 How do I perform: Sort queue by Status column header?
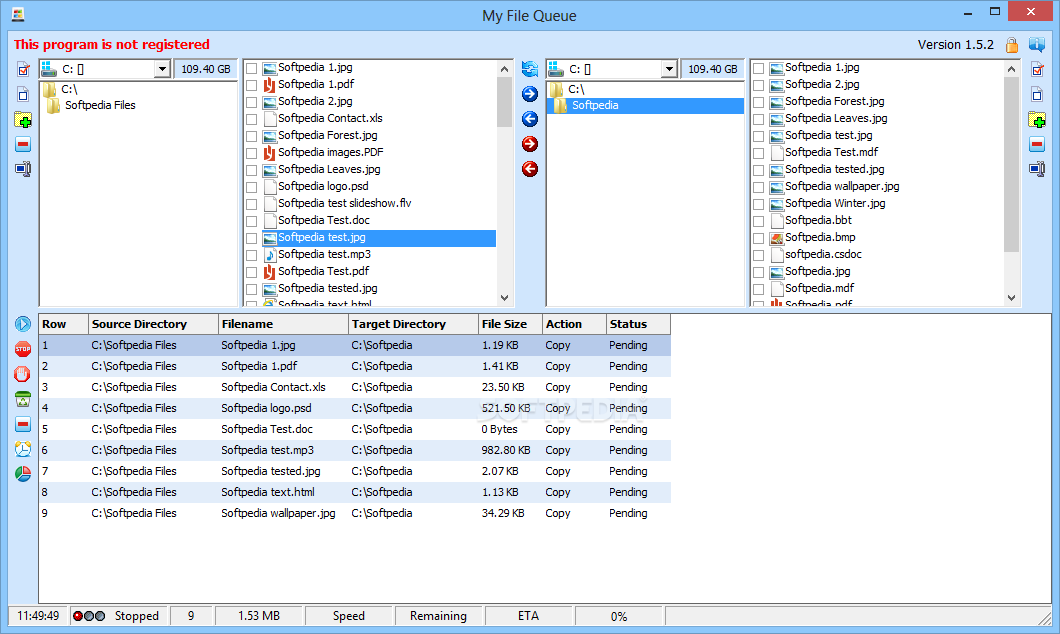(638, 324)
